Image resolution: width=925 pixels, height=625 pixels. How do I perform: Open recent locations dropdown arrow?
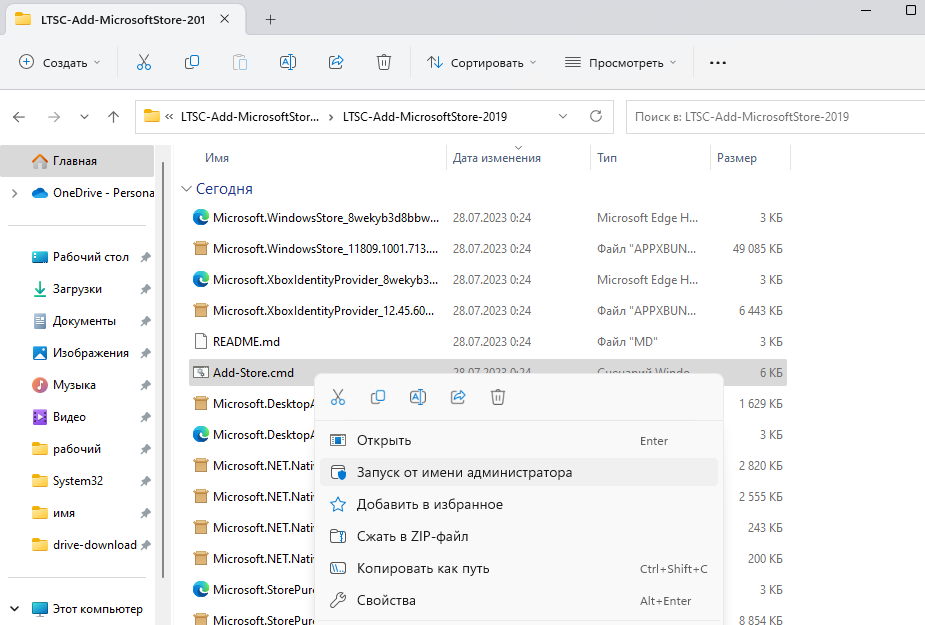coord(84,117)
